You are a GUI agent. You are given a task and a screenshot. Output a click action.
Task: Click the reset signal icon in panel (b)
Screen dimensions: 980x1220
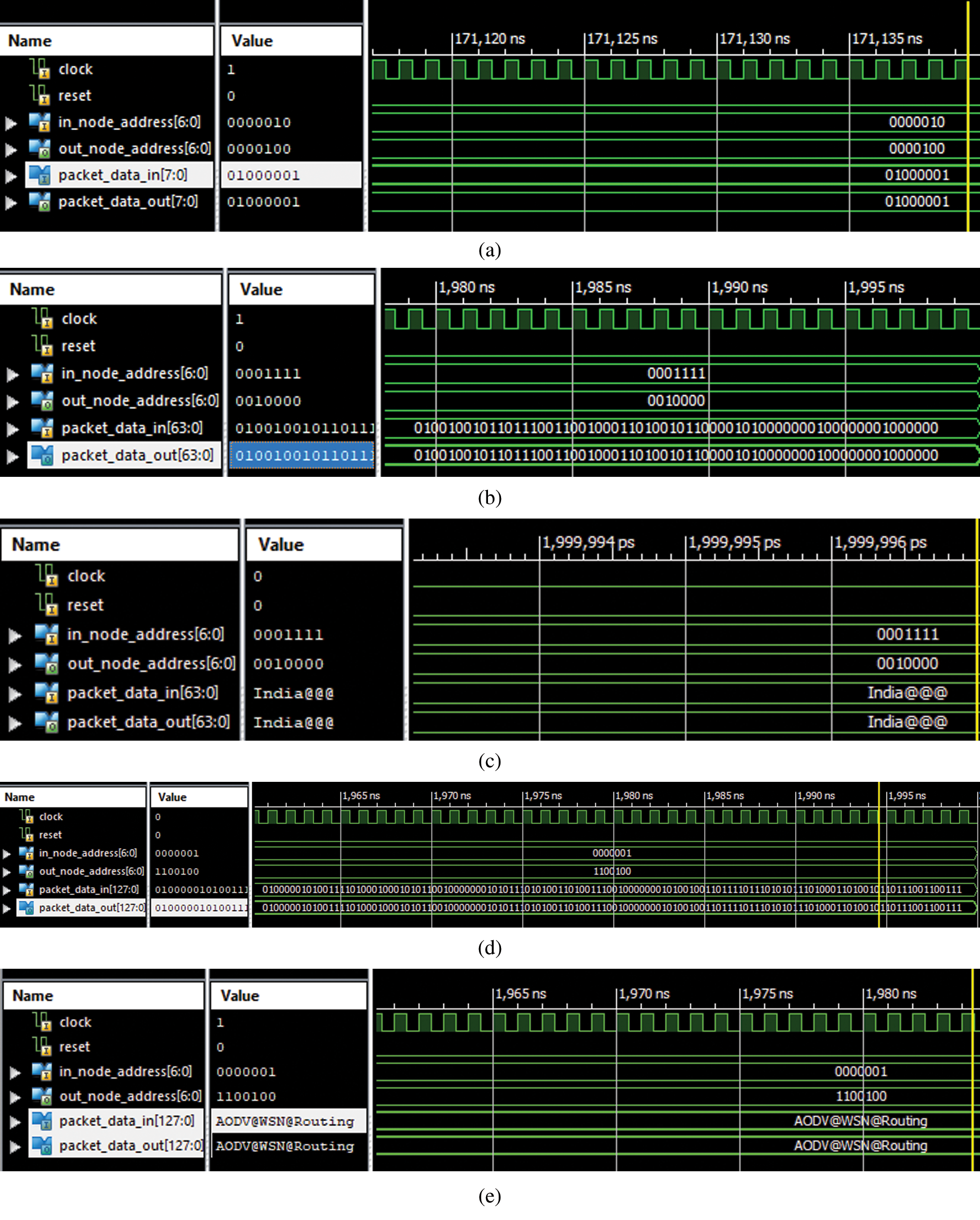(x=42, y=345)
